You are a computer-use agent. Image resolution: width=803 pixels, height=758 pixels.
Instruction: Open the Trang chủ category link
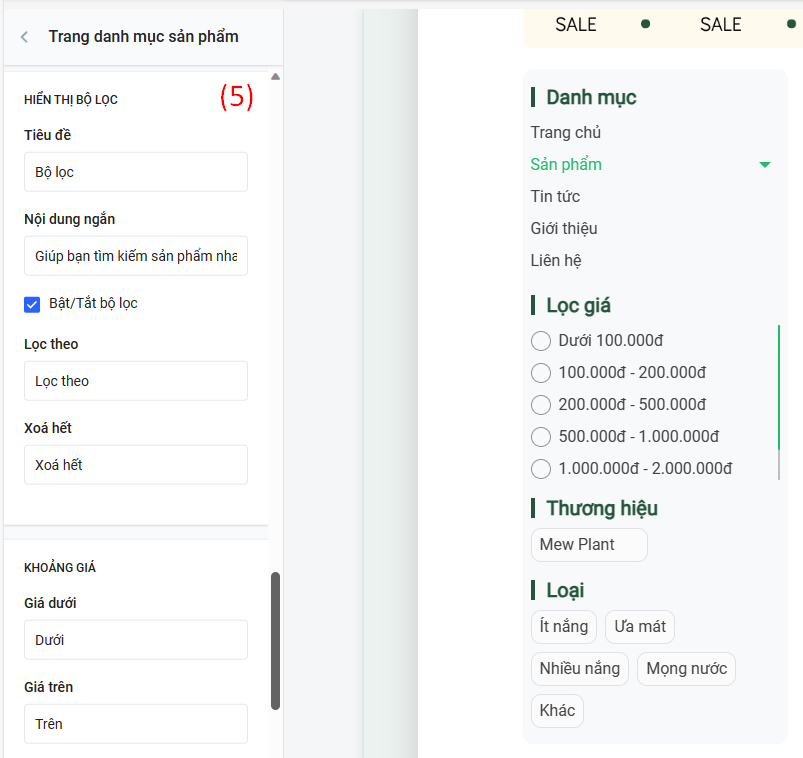point(565,133)
